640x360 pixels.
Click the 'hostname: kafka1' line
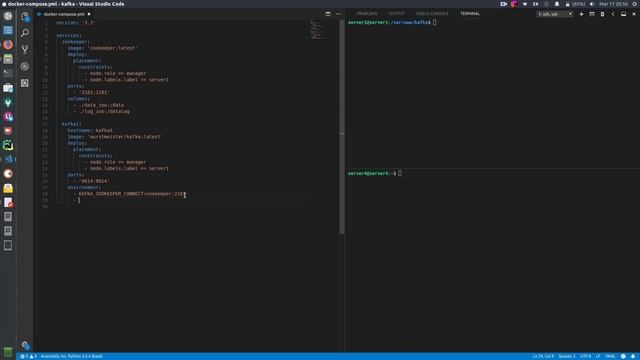coord(90,131)
